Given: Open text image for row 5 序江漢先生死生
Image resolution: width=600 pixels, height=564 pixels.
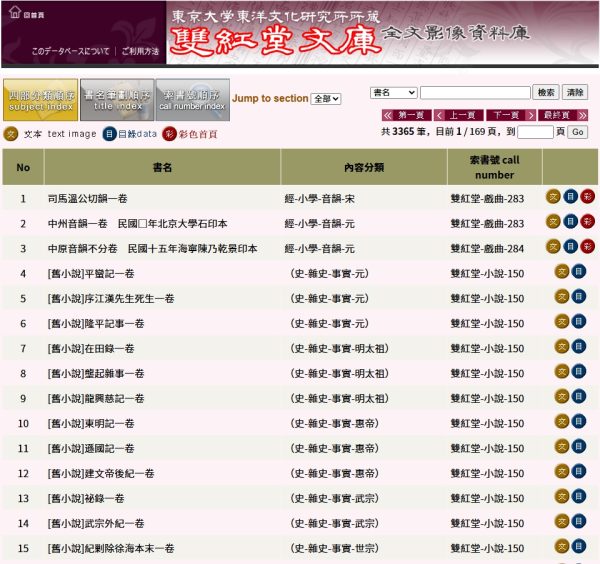Looking at the screenshot, I should (x=562, y=297).
